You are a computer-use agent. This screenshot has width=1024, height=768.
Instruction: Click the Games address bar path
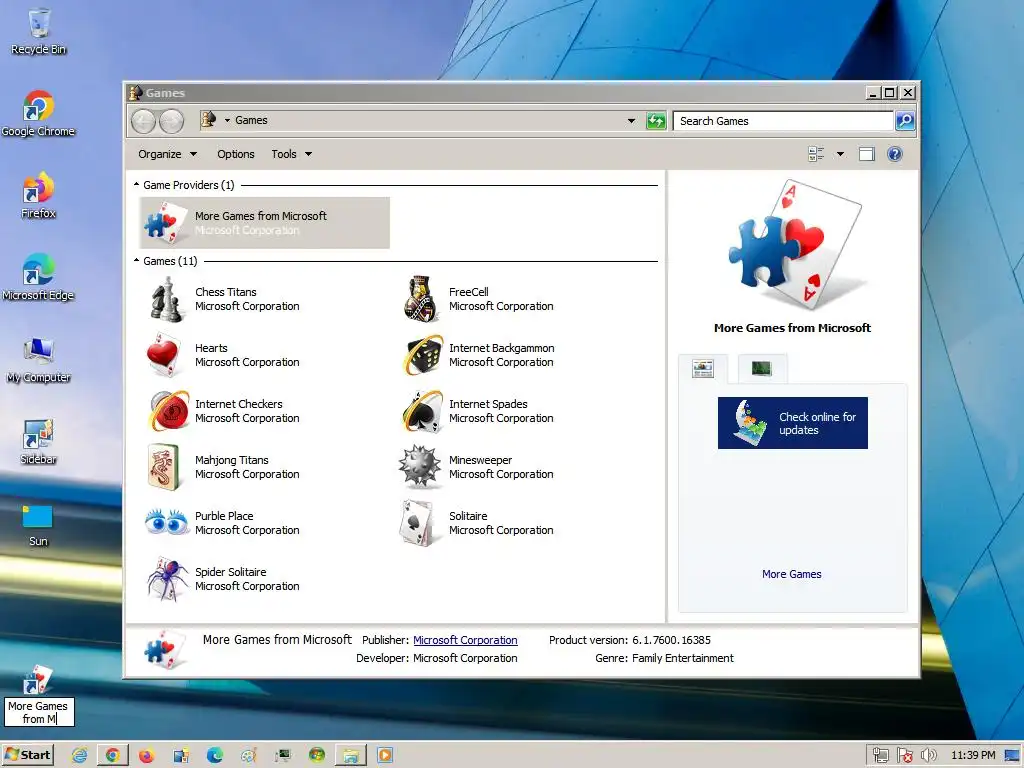[x=251, y=120]
